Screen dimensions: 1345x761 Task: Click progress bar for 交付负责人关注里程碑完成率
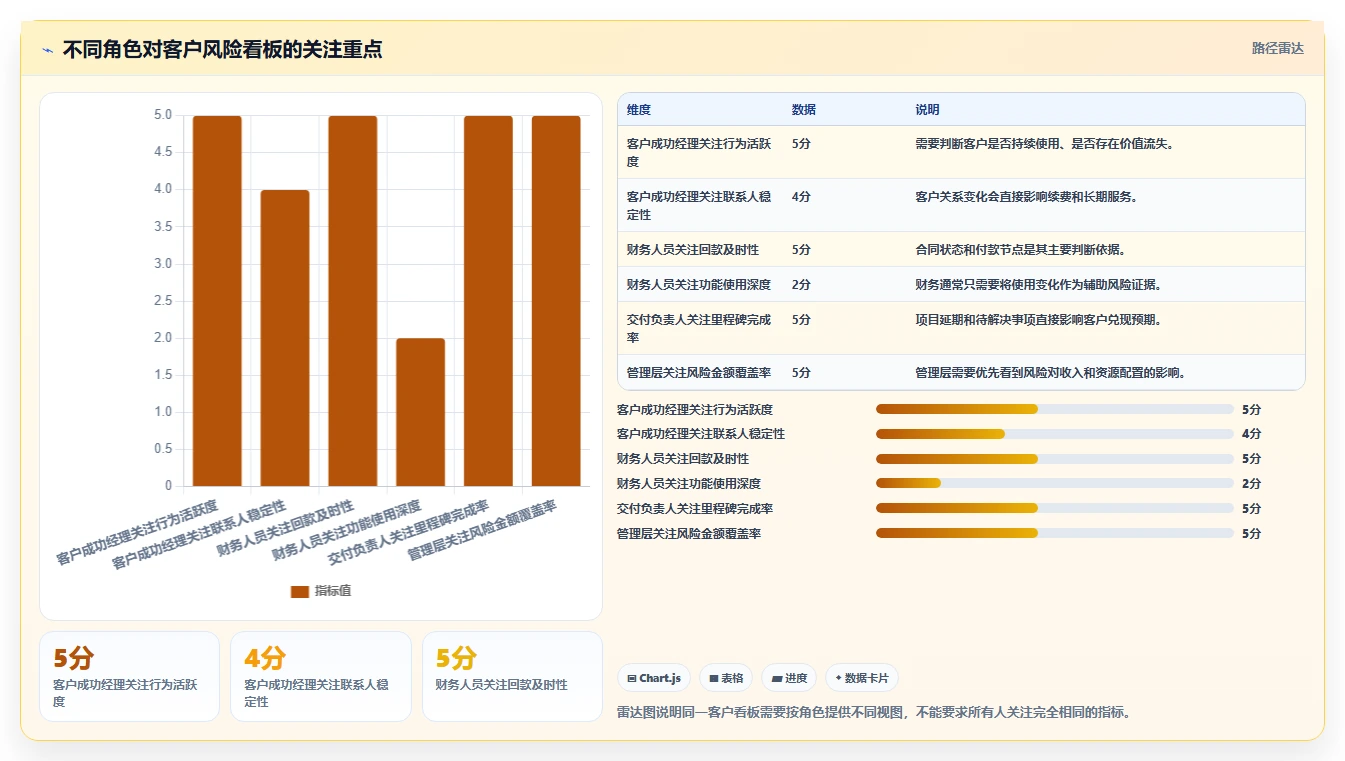coord(1055,508)
